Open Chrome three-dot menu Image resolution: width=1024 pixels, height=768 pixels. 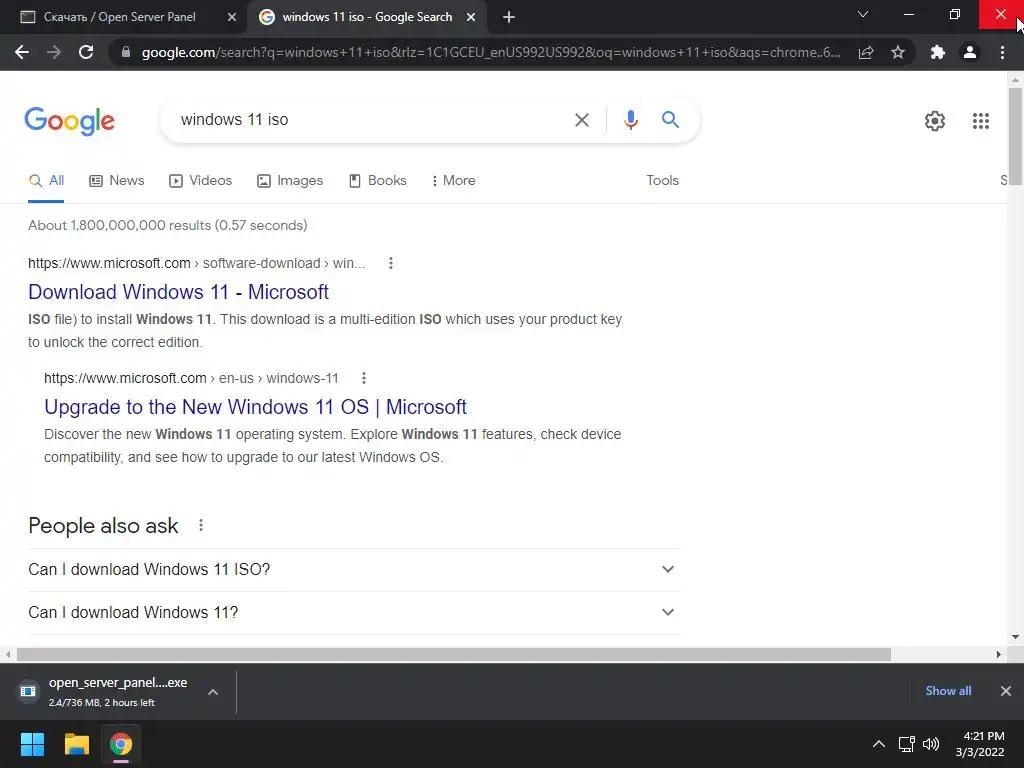(1002, 52)
